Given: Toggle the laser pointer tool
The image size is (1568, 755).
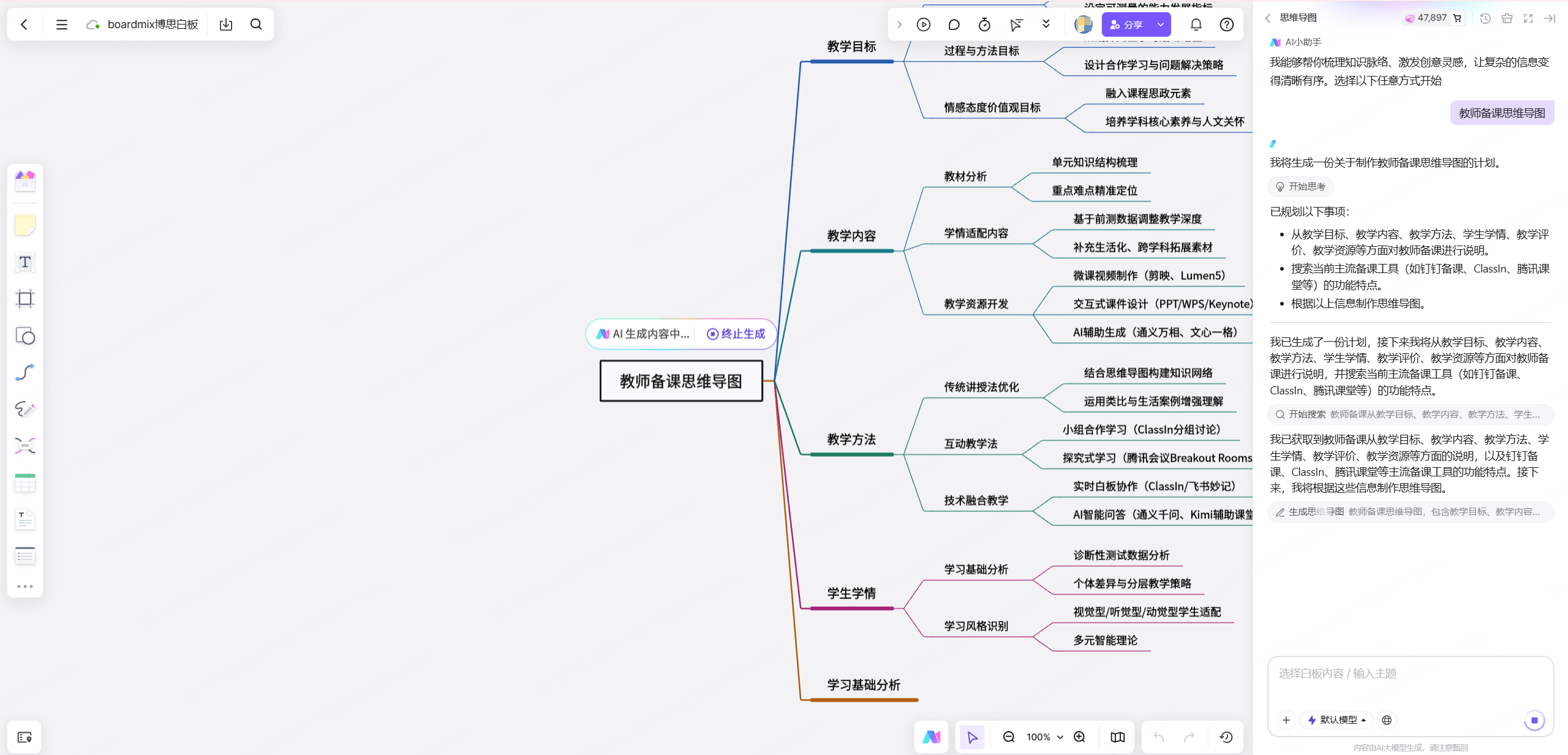Looking at the screenshot, I should (1016, 24).
